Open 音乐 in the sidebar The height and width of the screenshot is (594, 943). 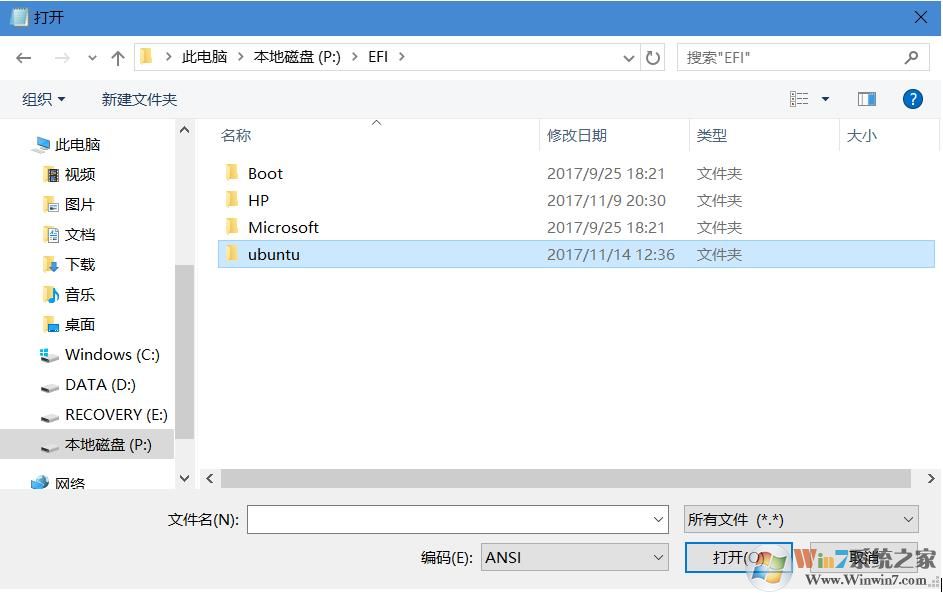tap(79, 295)
